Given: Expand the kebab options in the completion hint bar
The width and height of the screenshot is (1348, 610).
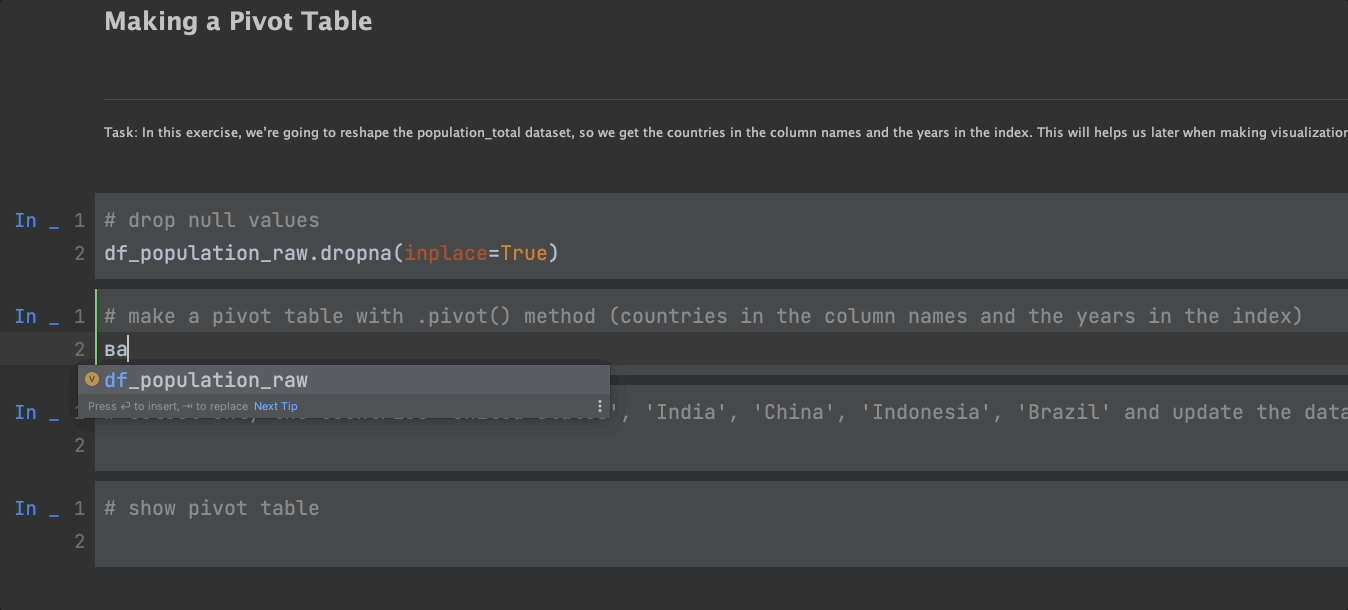Looking at the screenshot, I should 599,405.
